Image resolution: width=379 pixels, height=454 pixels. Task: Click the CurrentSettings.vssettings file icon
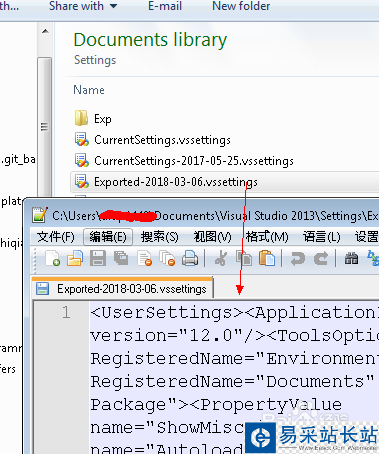point(82,140)
